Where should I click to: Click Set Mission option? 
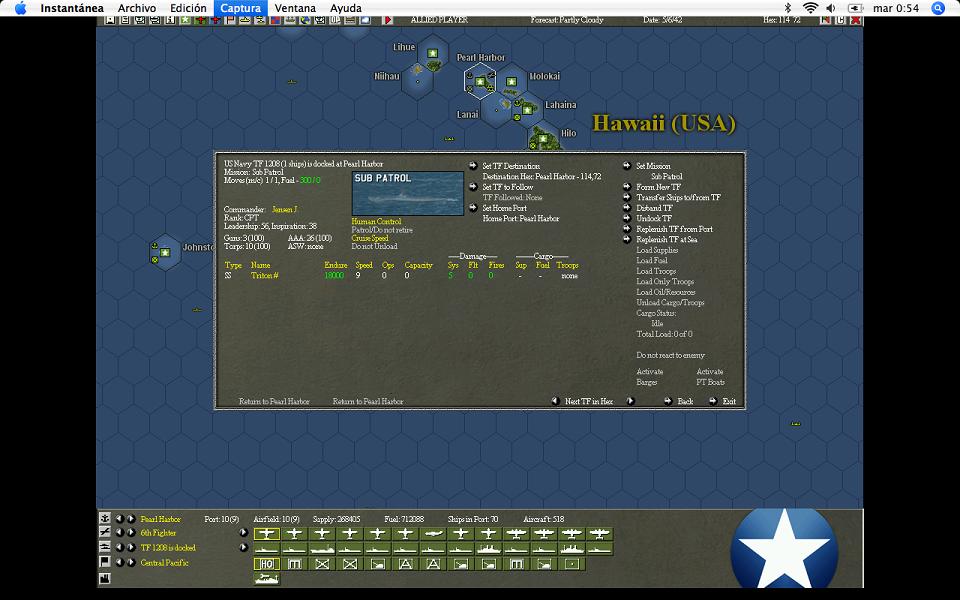click(653, 166)
